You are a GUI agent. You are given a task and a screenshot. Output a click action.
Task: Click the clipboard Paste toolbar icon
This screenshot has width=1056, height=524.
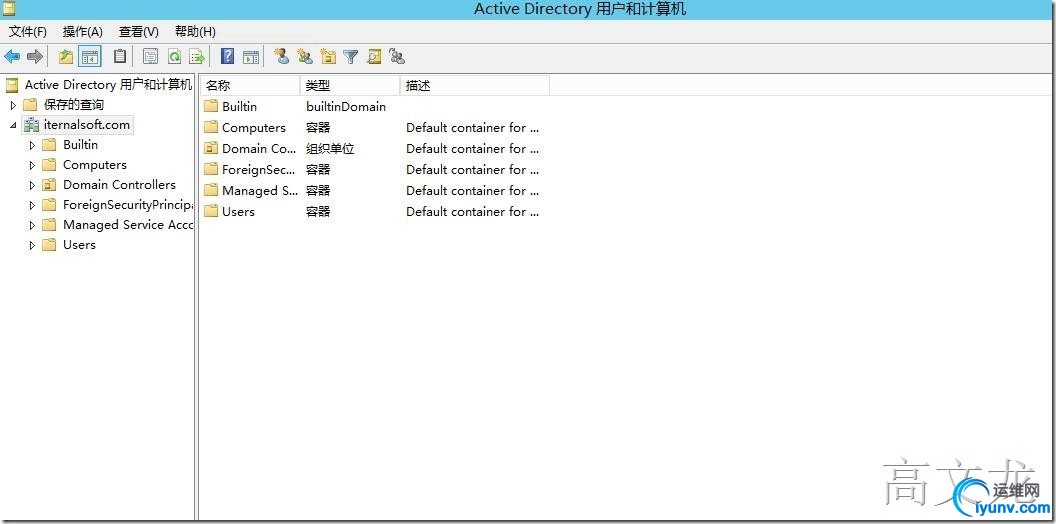click(x=120, y=57)
